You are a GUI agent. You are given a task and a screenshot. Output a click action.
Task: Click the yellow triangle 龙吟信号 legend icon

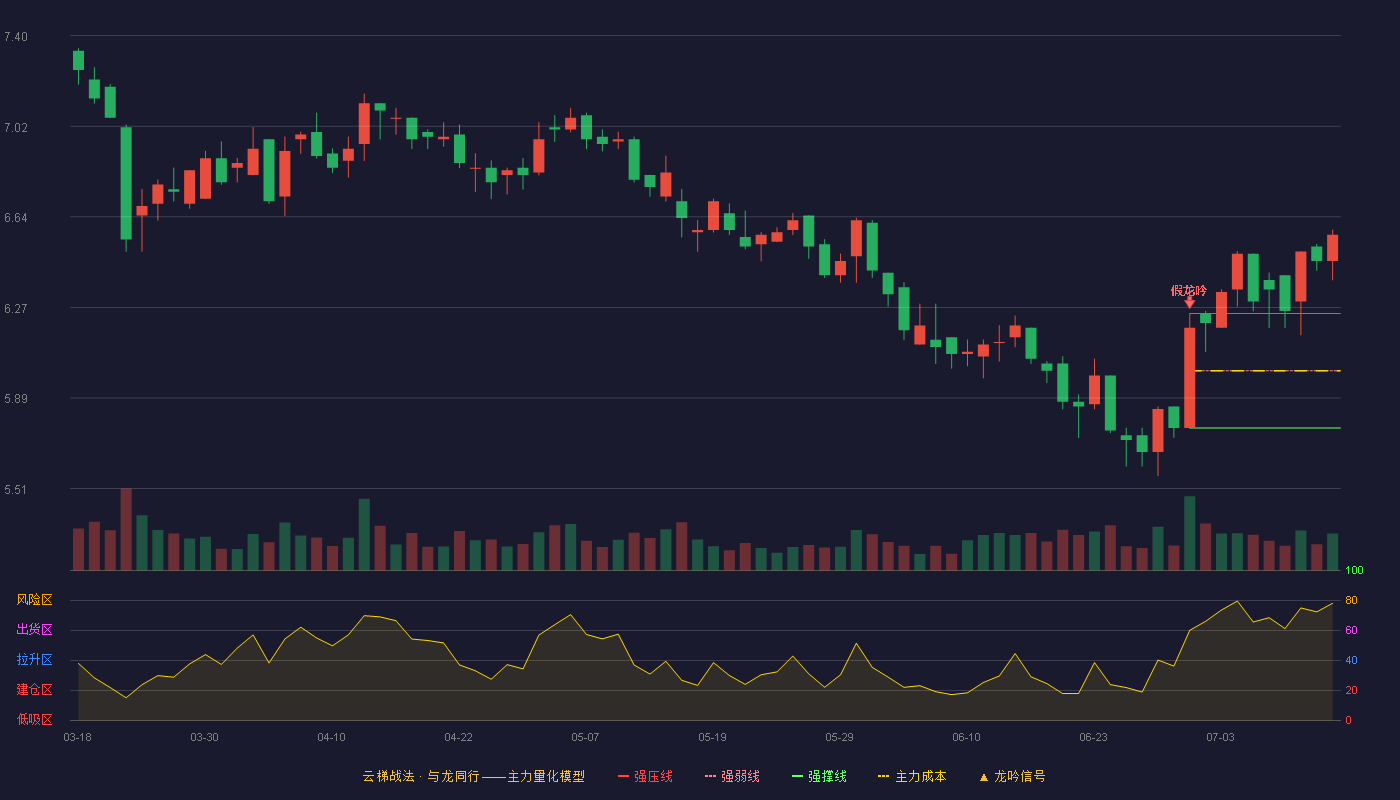click(983, 777)
